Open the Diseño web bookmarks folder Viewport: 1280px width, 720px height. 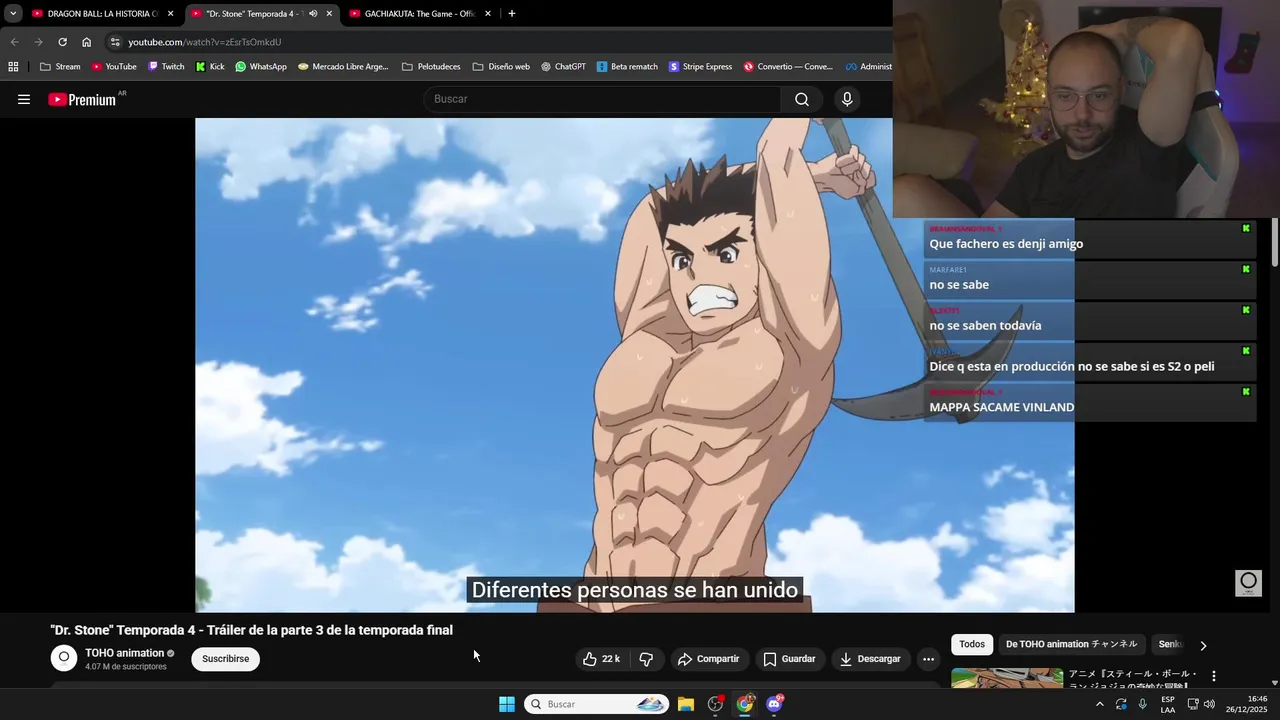(501, 67)
